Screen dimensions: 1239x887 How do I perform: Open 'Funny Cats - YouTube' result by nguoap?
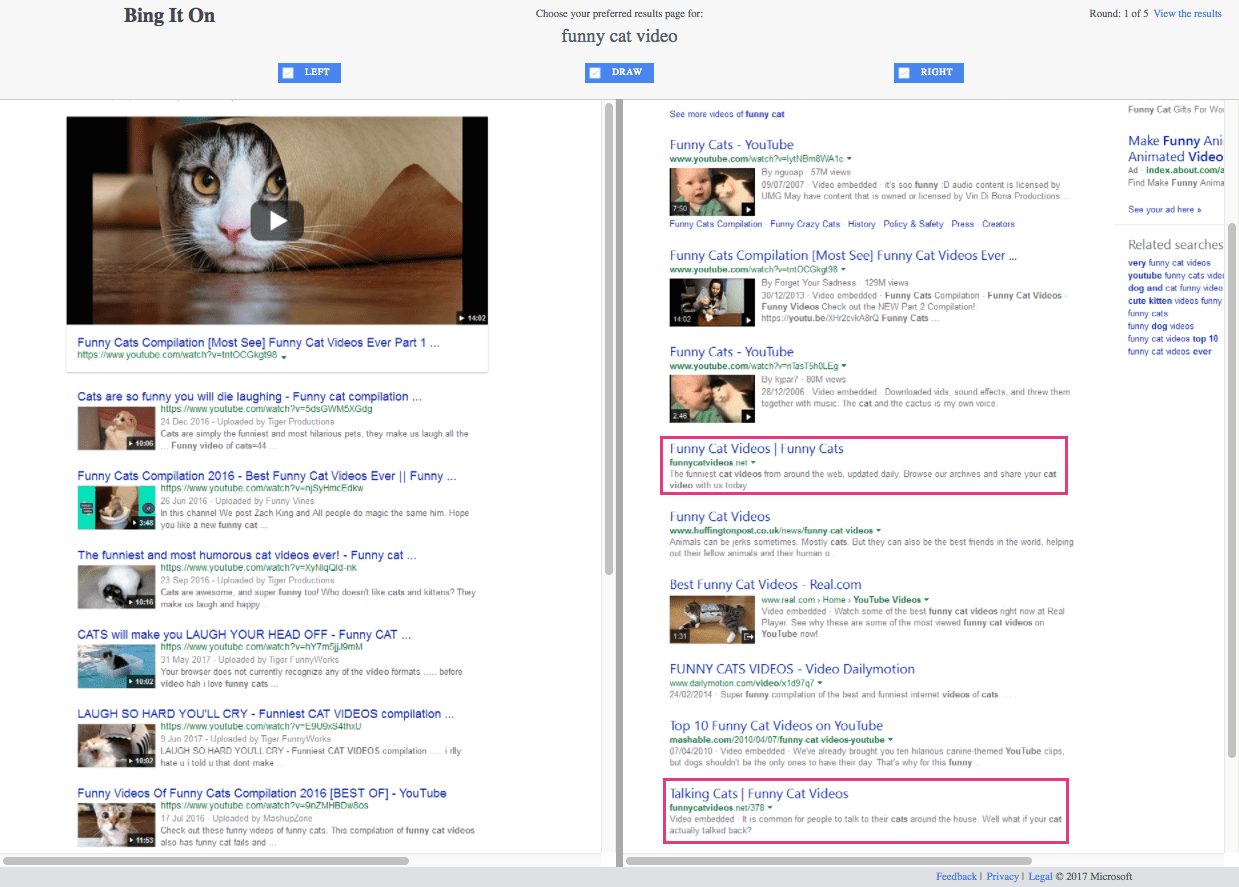[x=732, y=145]
